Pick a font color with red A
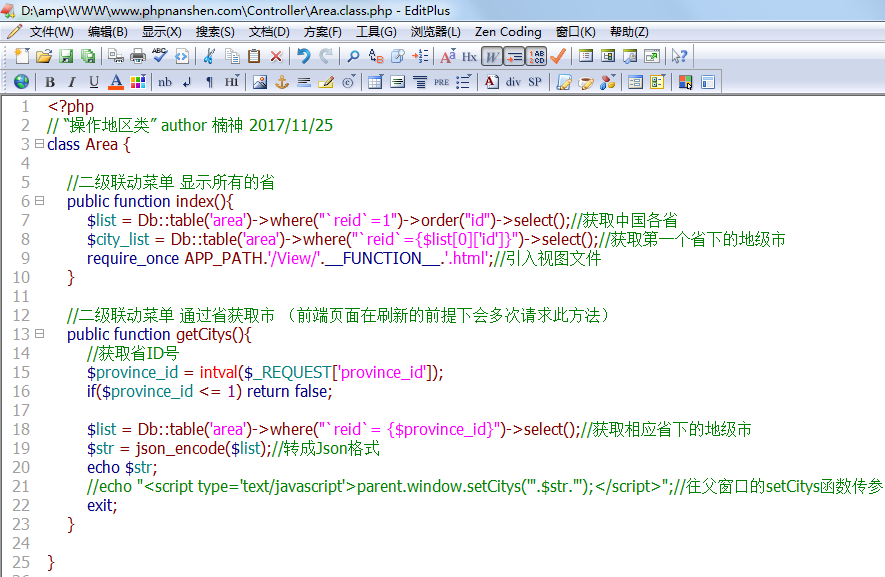 tap(116, 82)
